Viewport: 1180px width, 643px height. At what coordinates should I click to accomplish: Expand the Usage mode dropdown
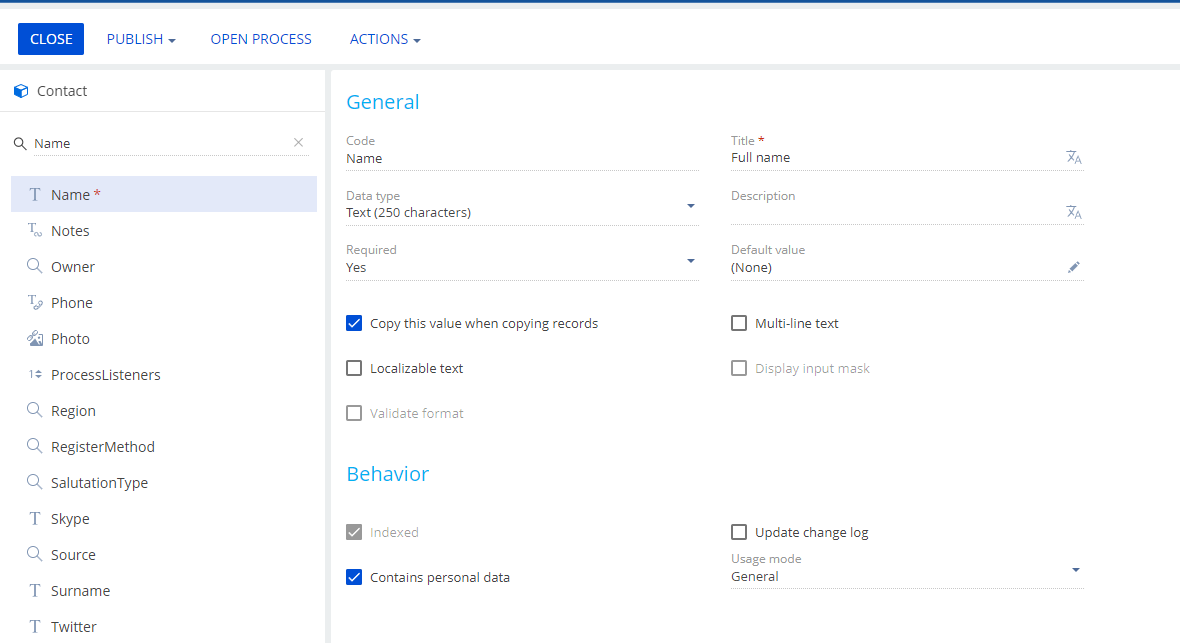tap(1076, 570)
